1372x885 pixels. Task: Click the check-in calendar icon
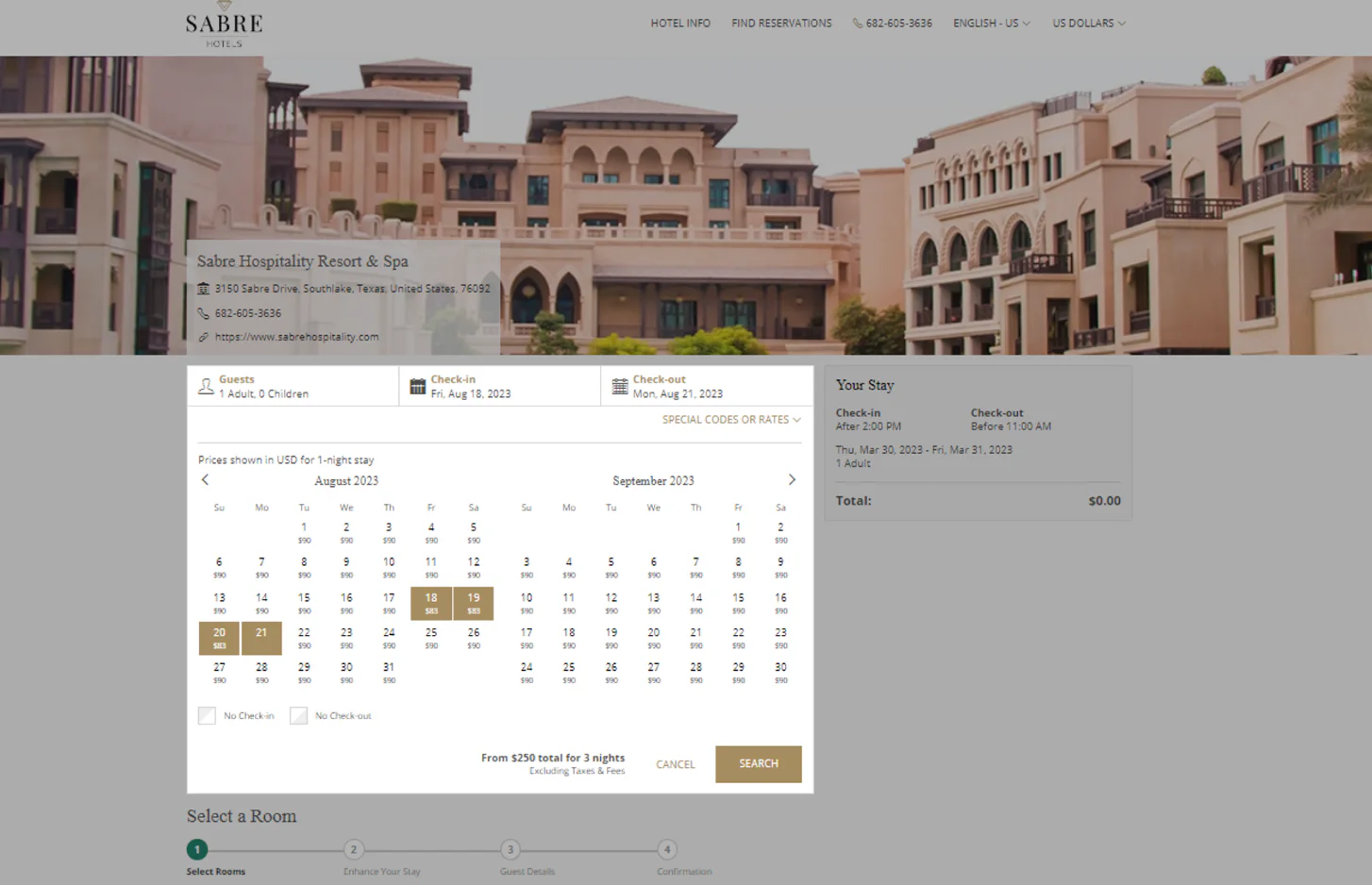417,386
